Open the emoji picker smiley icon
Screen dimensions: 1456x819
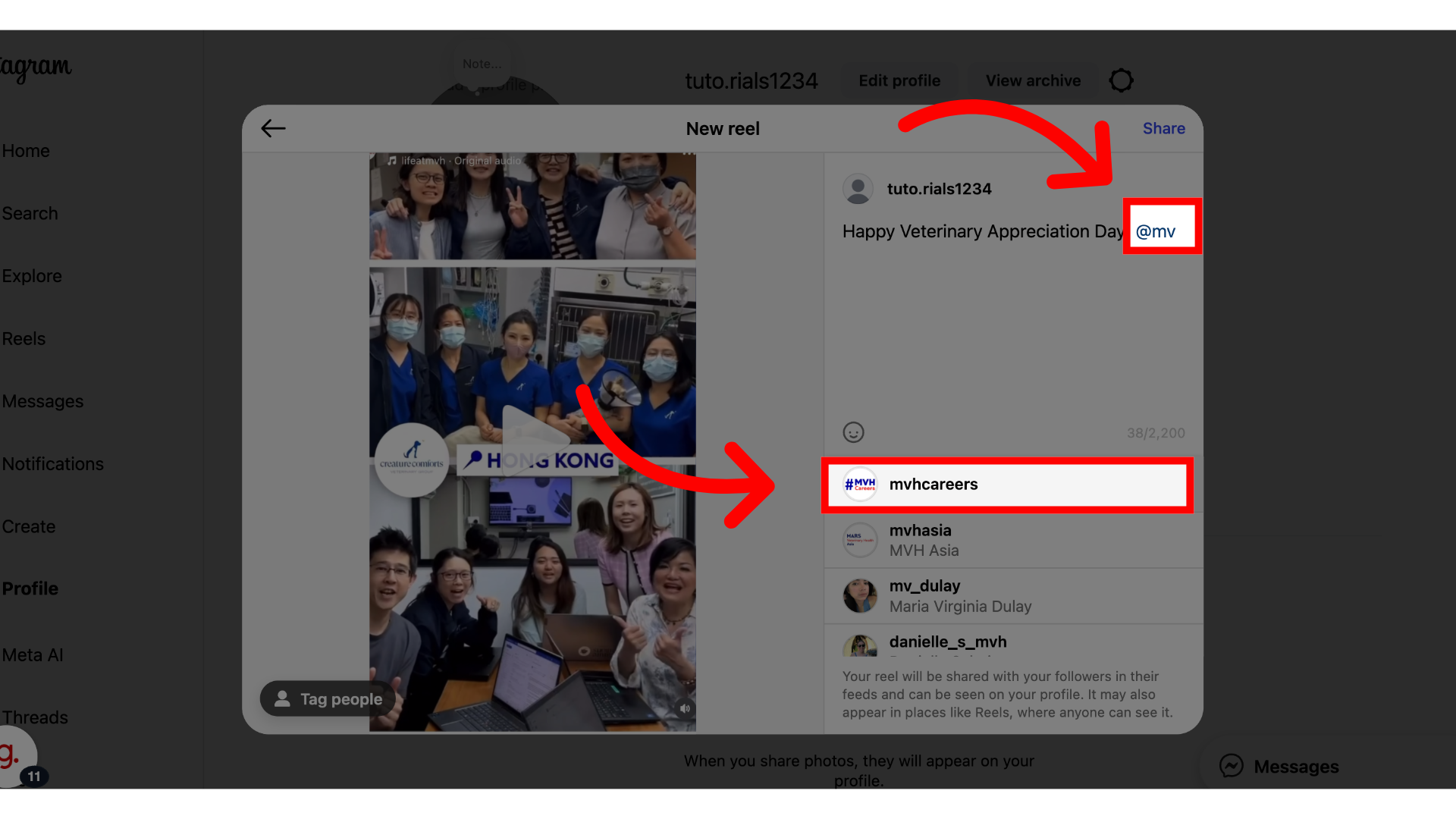[853, 432]
